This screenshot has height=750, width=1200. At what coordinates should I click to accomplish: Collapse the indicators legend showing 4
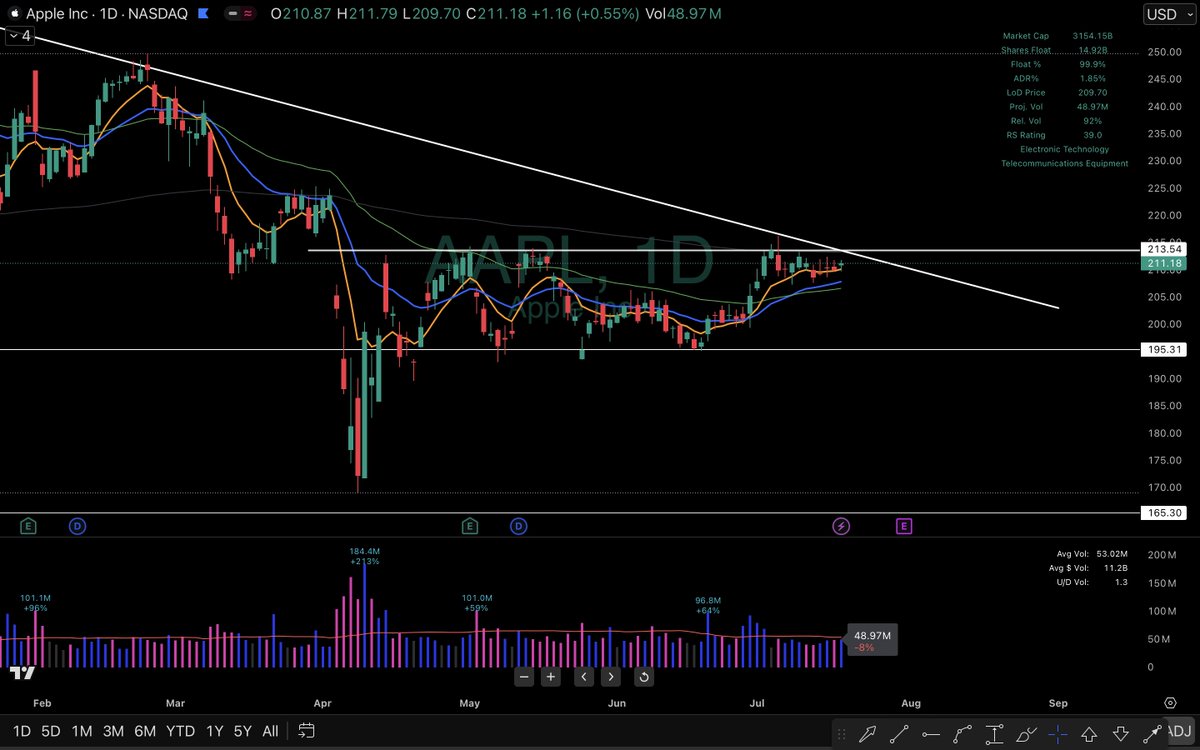click(18, 35)
